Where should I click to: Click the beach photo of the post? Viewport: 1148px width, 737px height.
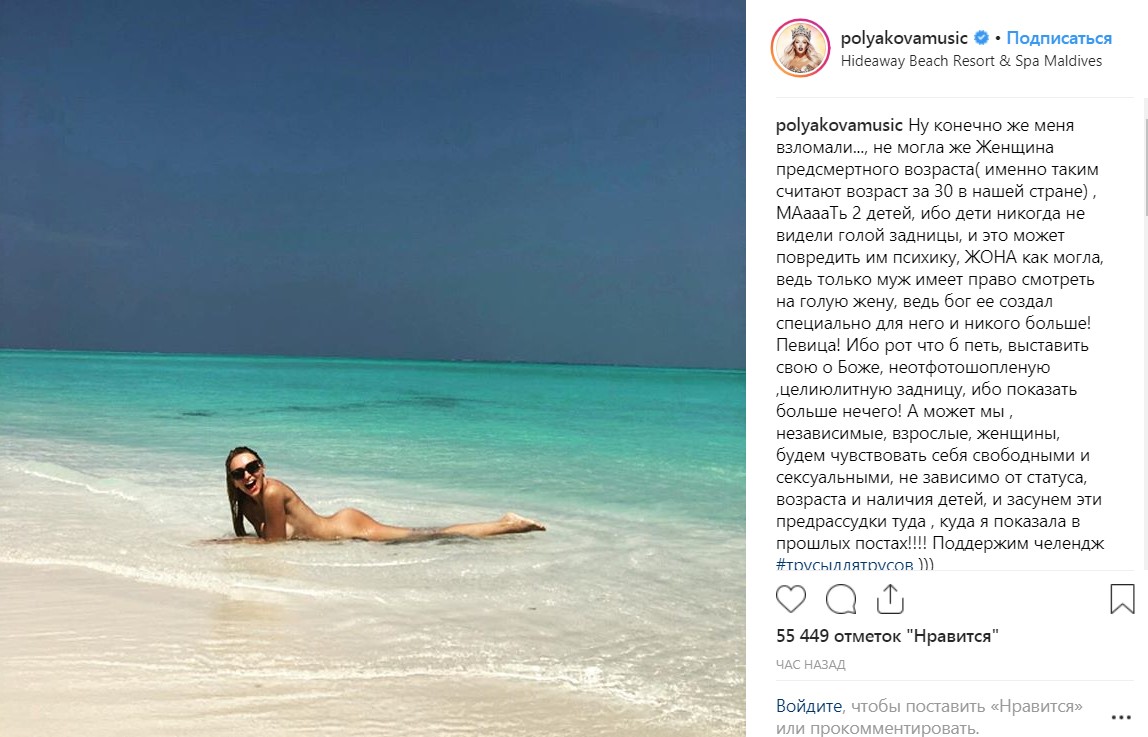point(373,368)
